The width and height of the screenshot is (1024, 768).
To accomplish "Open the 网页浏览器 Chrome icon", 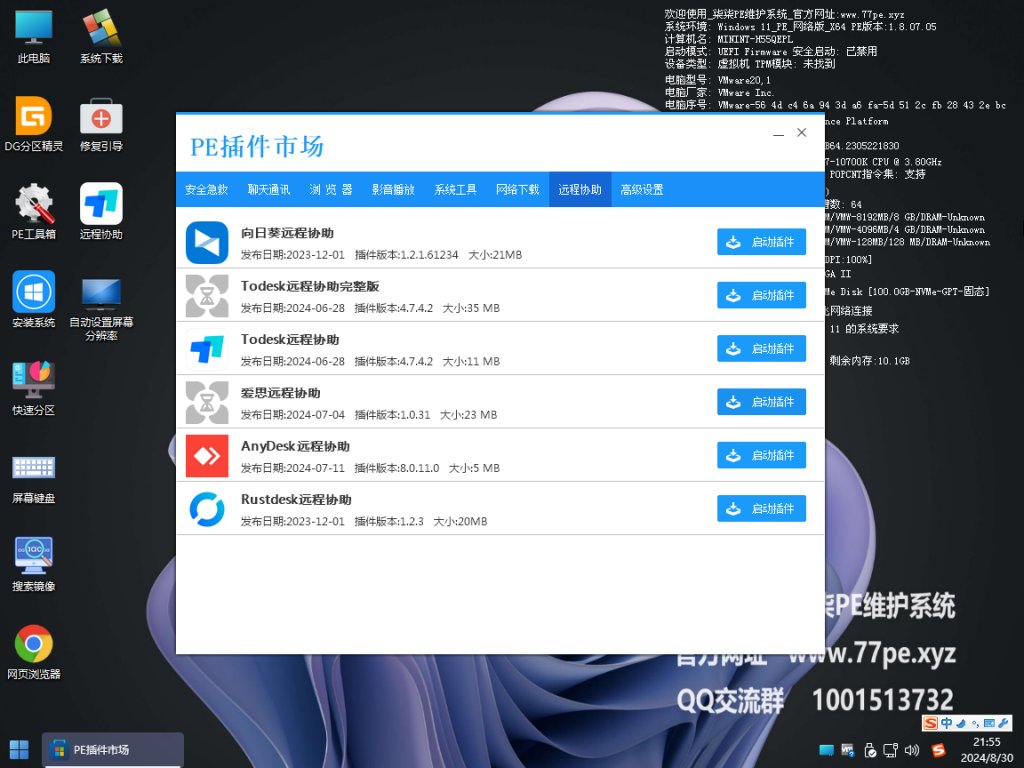I will 33,652.
